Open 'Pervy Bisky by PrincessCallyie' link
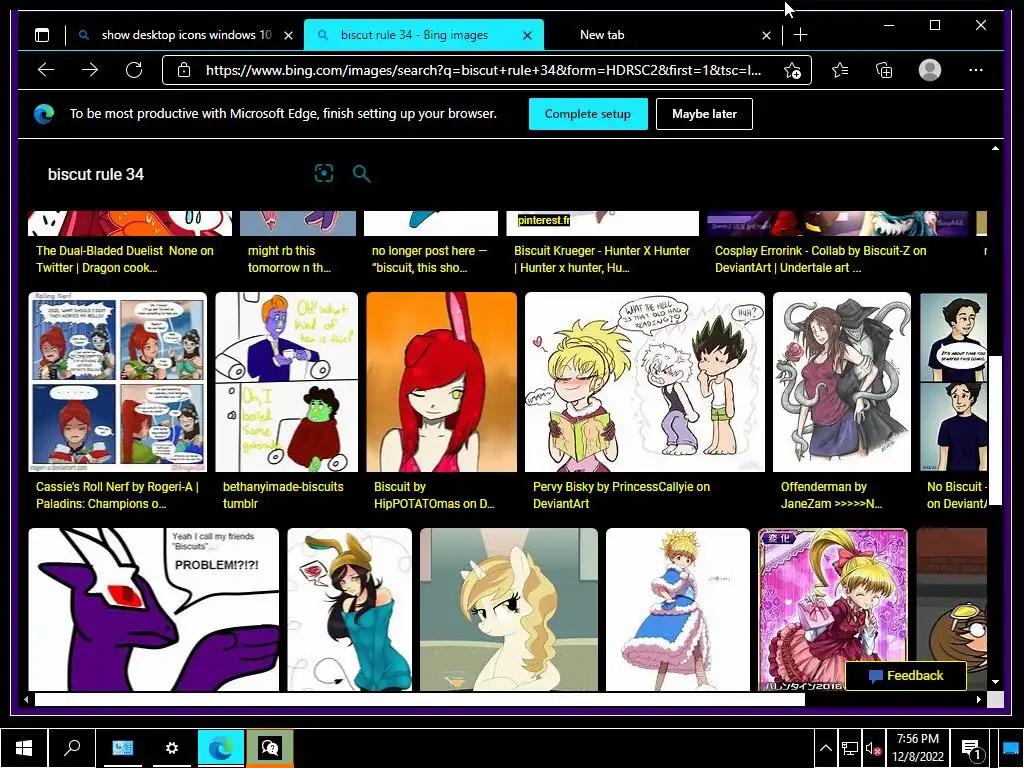The image size is (1024, 768). pos(621,495)
